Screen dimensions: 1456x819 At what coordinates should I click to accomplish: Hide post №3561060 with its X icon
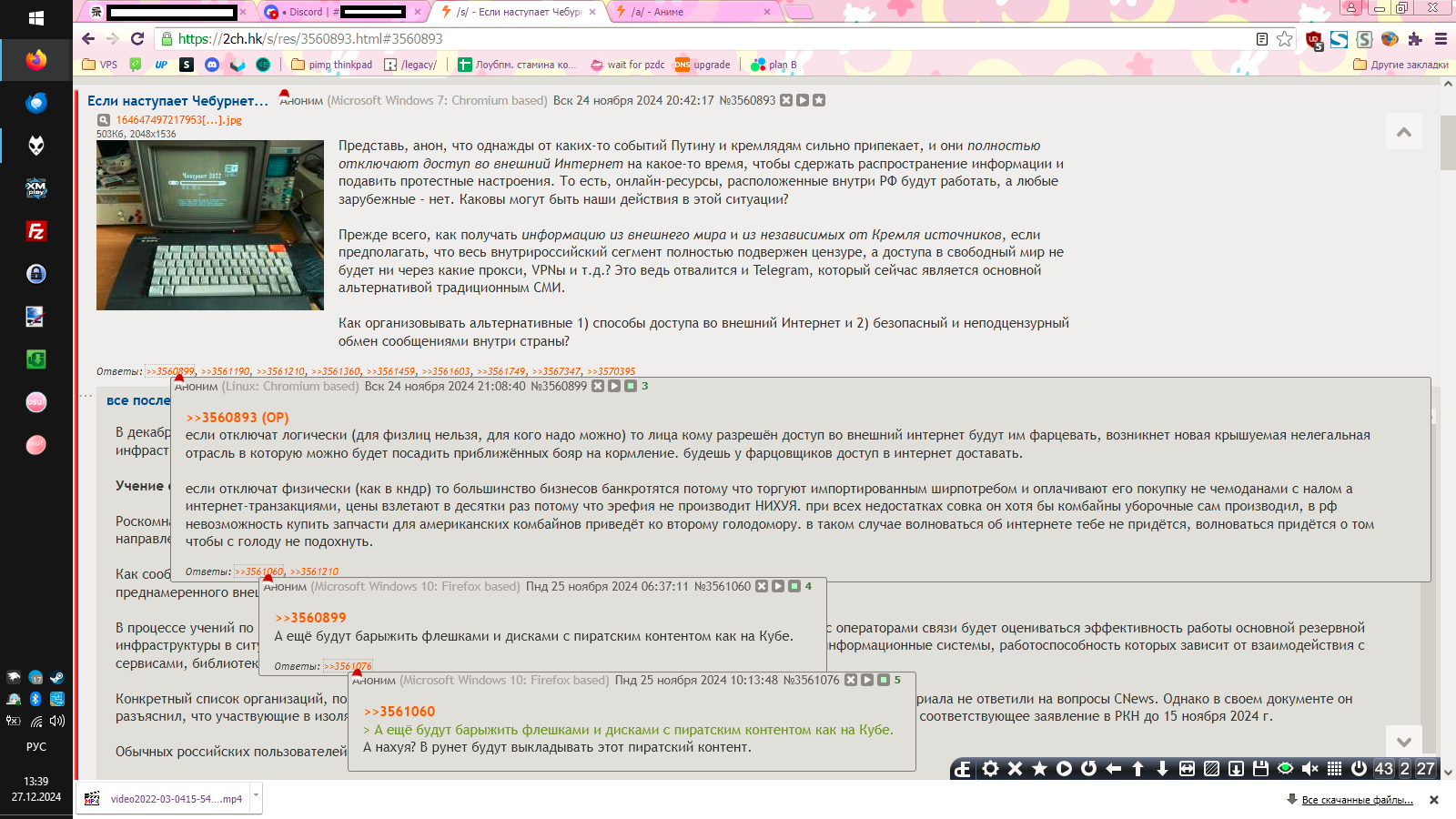point(762,586)
